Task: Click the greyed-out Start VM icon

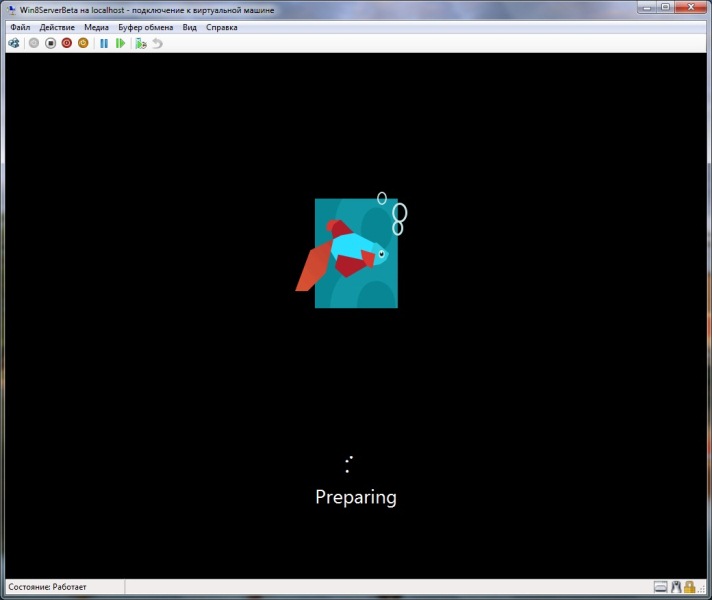Action: click(34, 44)
